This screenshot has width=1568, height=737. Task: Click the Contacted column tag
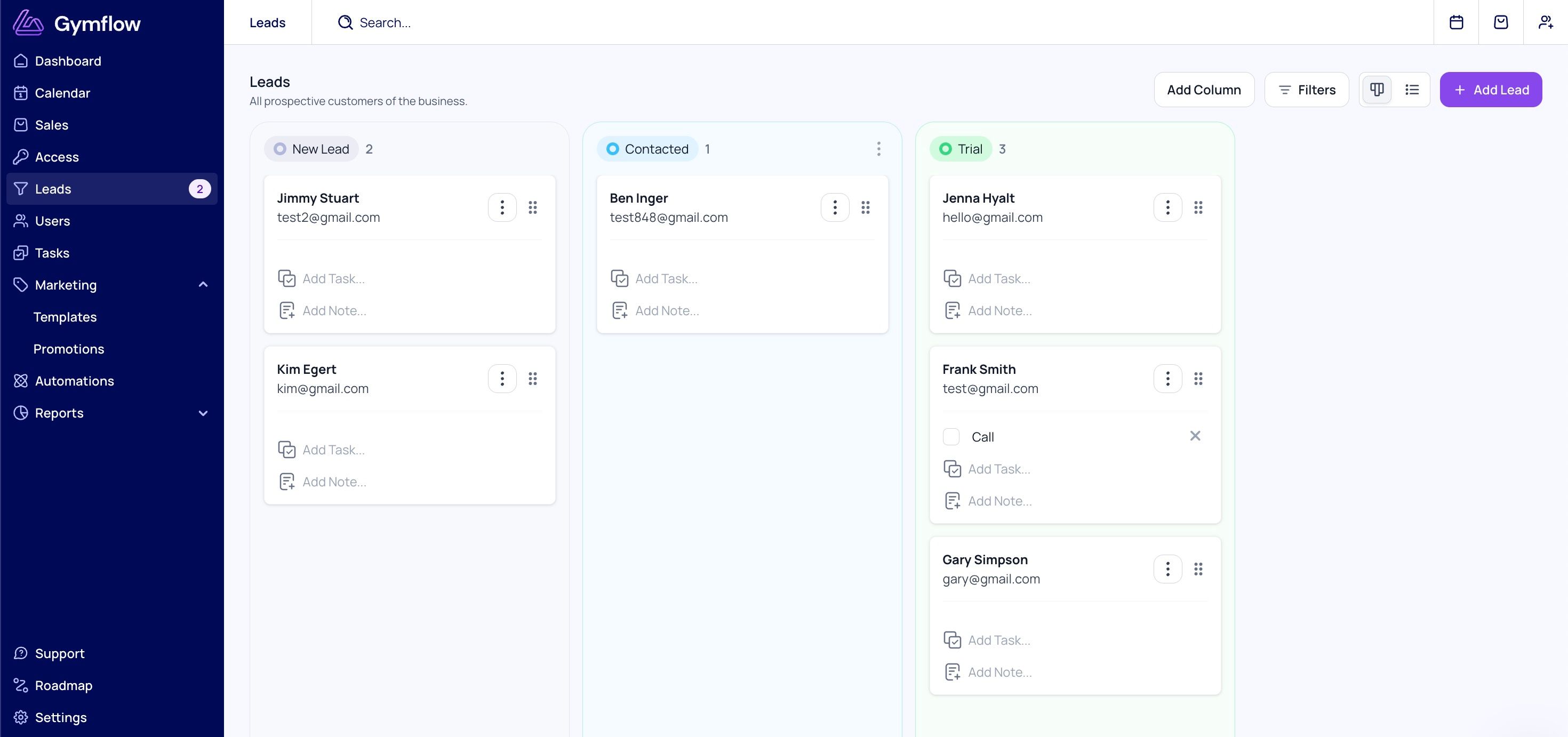[x=647, y=149]
